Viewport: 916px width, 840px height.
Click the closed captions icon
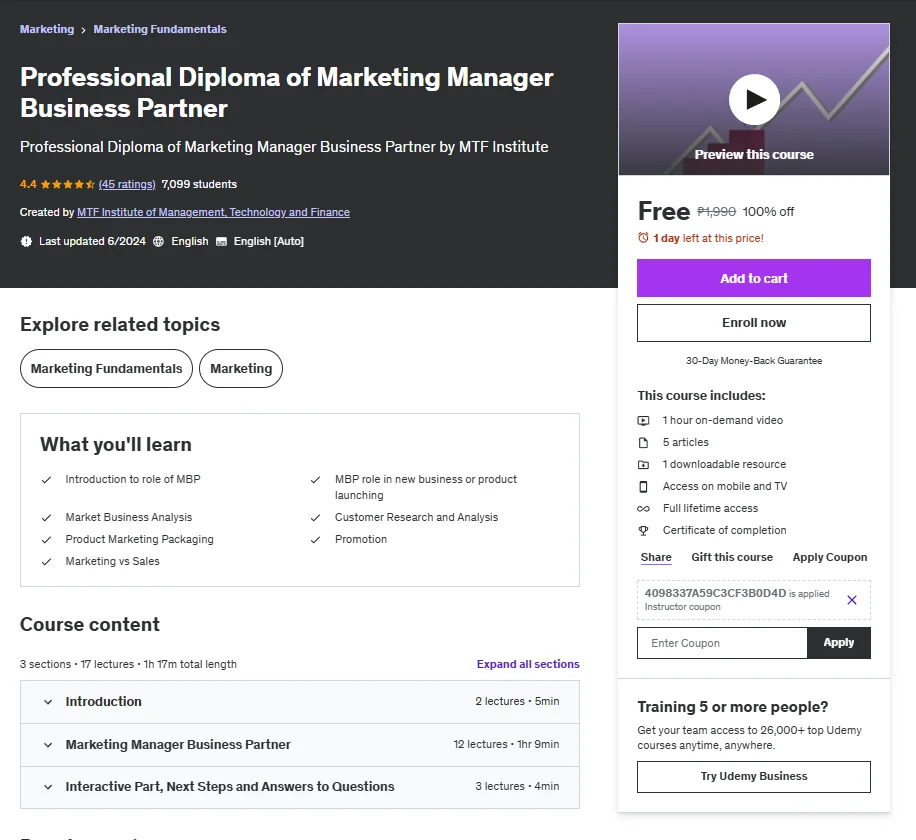point(221,242)
